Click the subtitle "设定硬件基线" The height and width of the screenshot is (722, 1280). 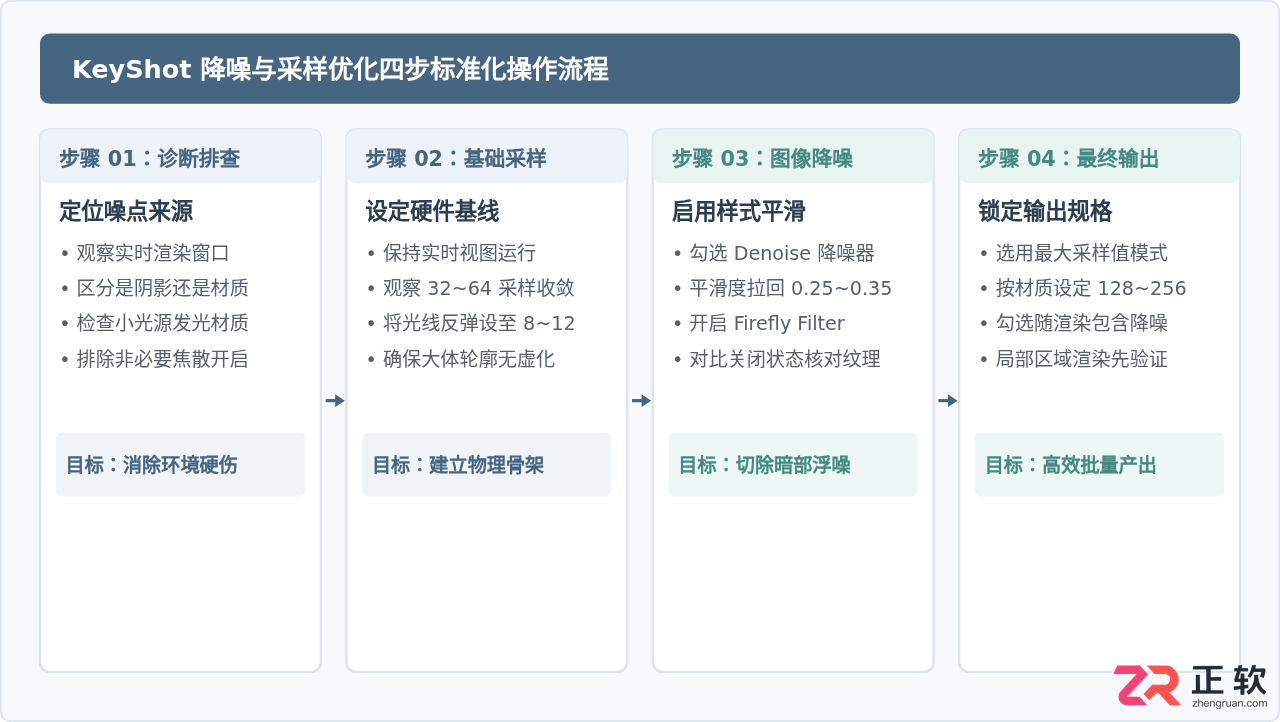click(x=432, y=212)
